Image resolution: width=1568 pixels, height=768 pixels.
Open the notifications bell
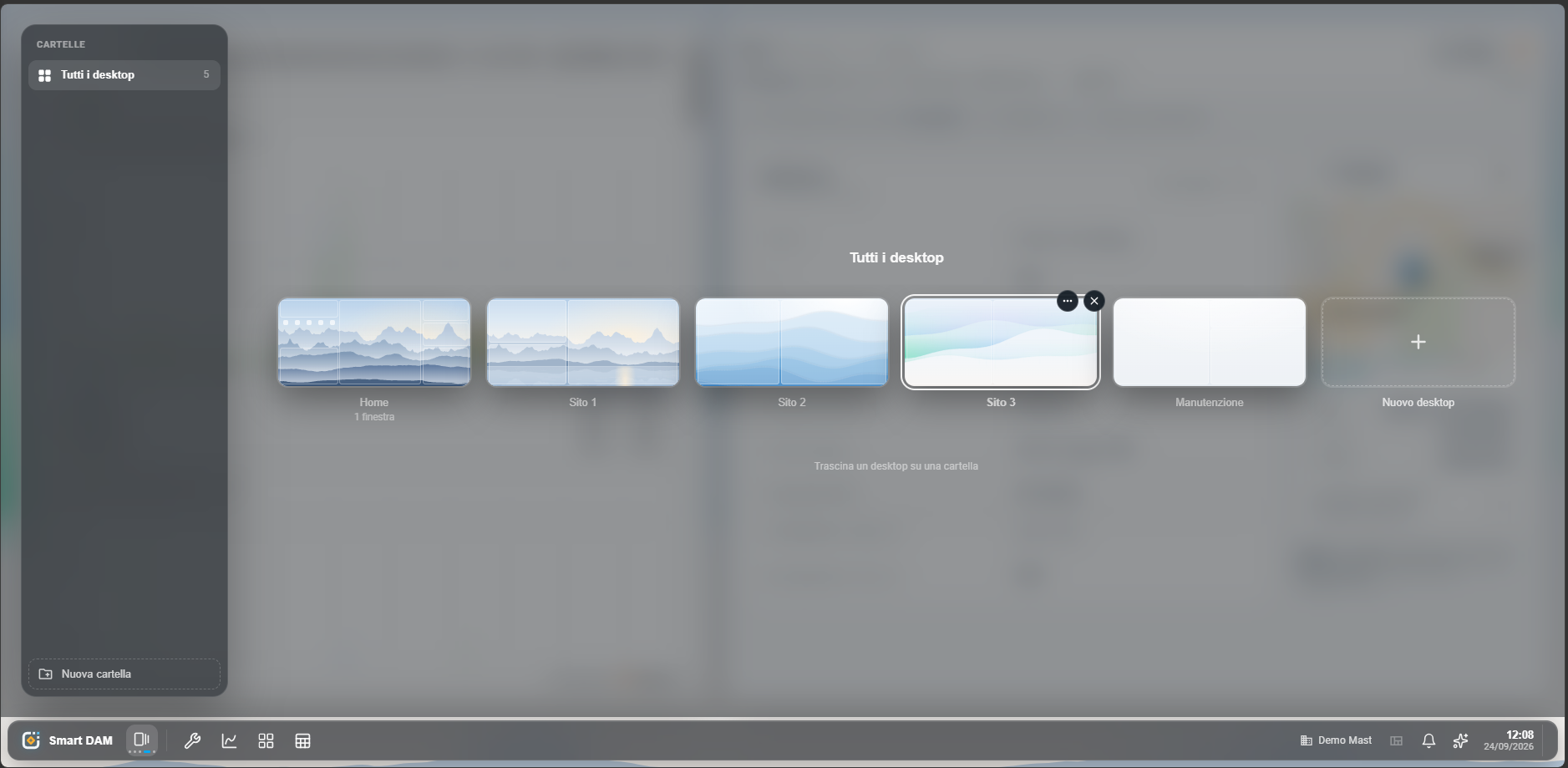(x=1428, y=740)
